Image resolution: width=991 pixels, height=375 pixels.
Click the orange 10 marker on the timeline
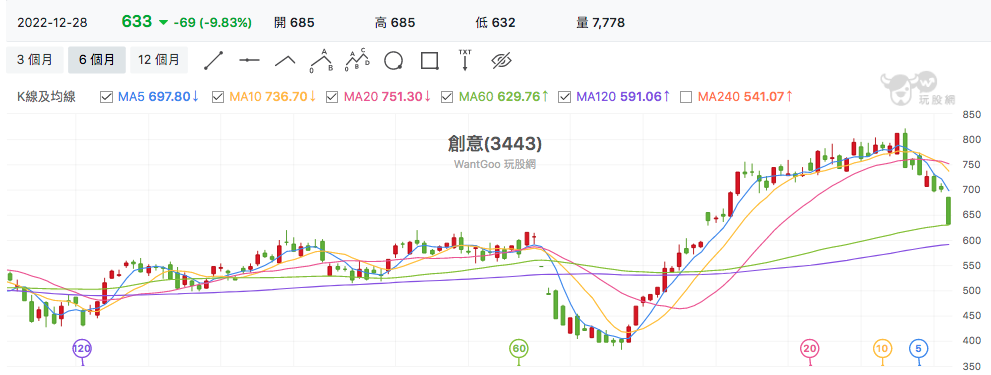tap(882, 348)
